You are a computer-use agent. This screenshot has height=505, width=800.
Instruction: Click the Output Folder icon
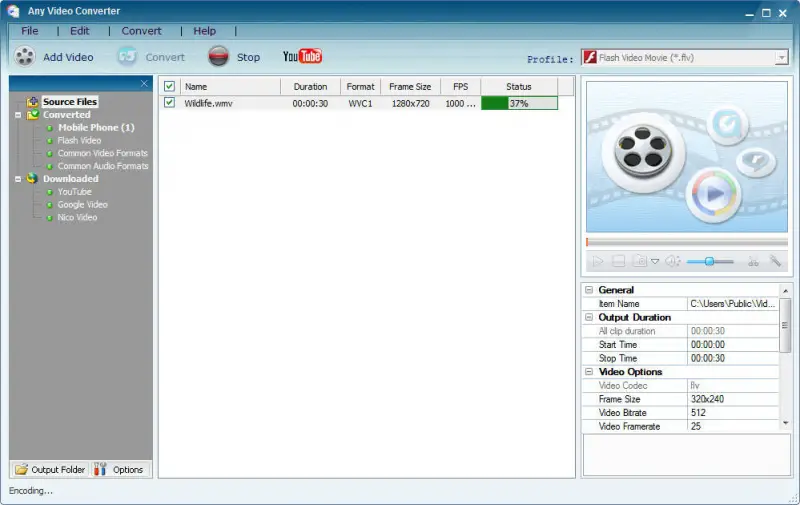(x=21, y=469)
